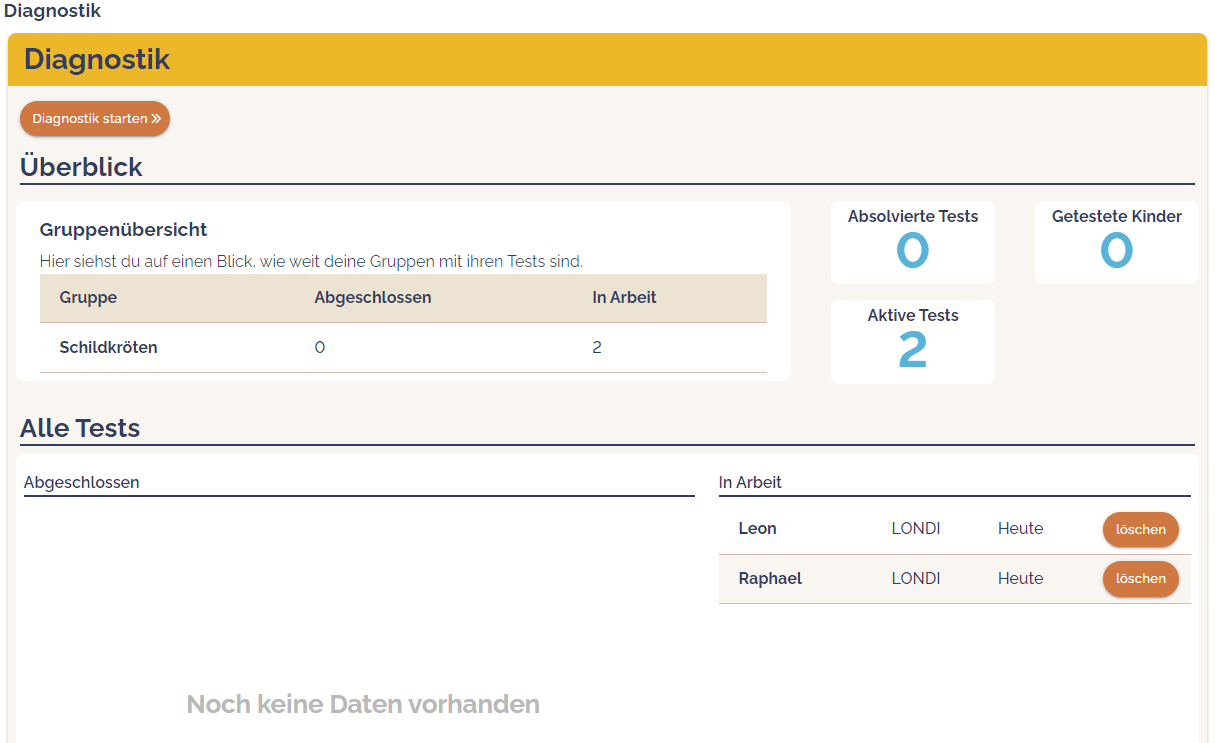
Task: Click LONDI test name in Raphael's row
Action: coord(915,579)
